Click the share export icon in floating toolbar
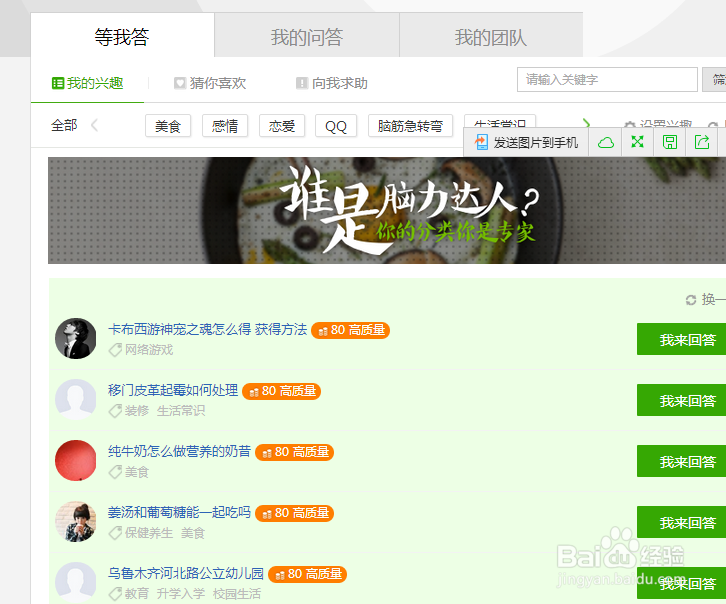Viewport: 726px width, 604px height. click(702, 142)
